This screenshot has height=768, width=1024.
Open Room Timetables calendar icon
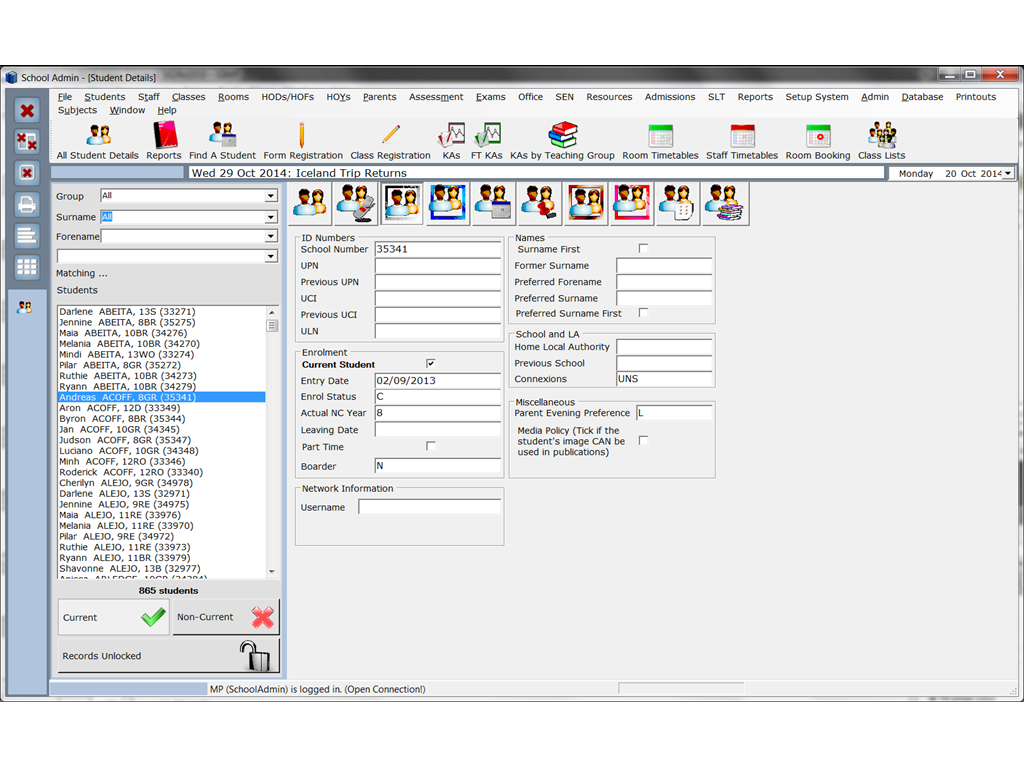pos(660,141)
